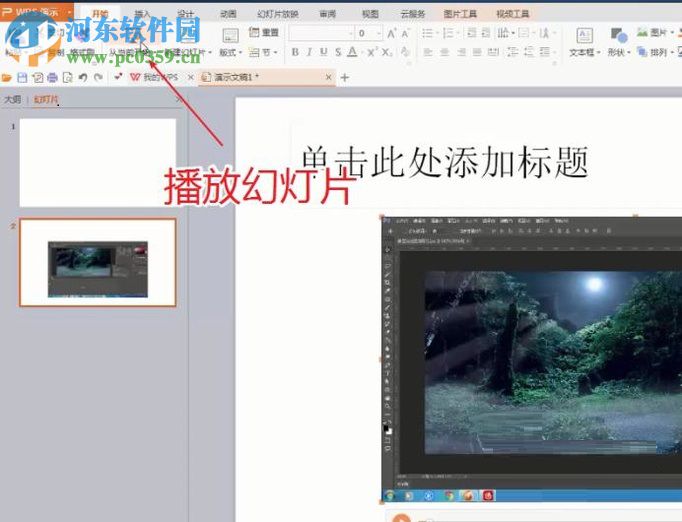
Task: Apply bulleted list
Action: pyautogui.click(x=429, y=33)
